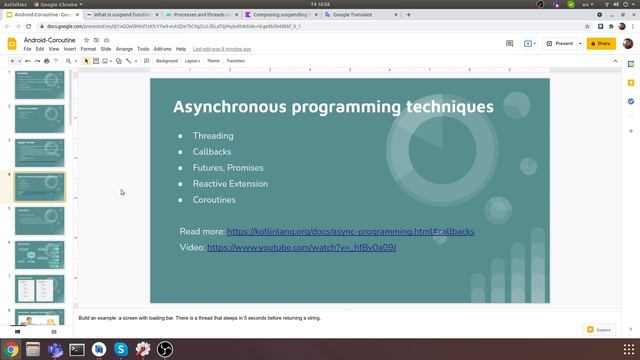Click the Insert image tool
Screen dimensions: 640x360
105,61
